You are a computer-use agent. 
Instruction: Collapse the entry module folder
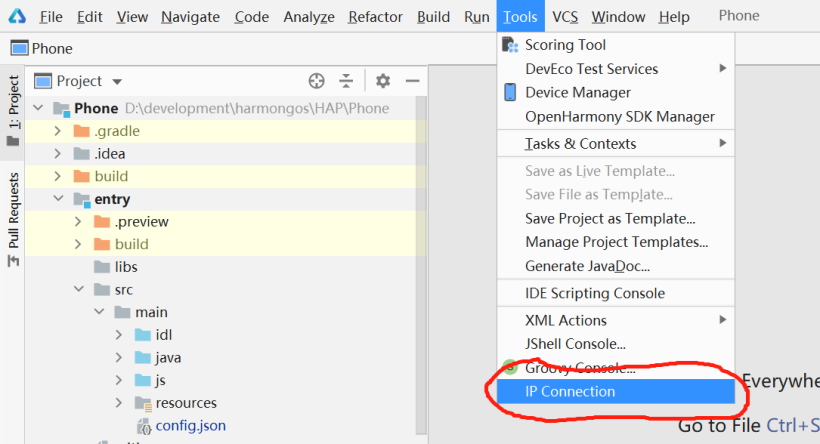point(59,199)
